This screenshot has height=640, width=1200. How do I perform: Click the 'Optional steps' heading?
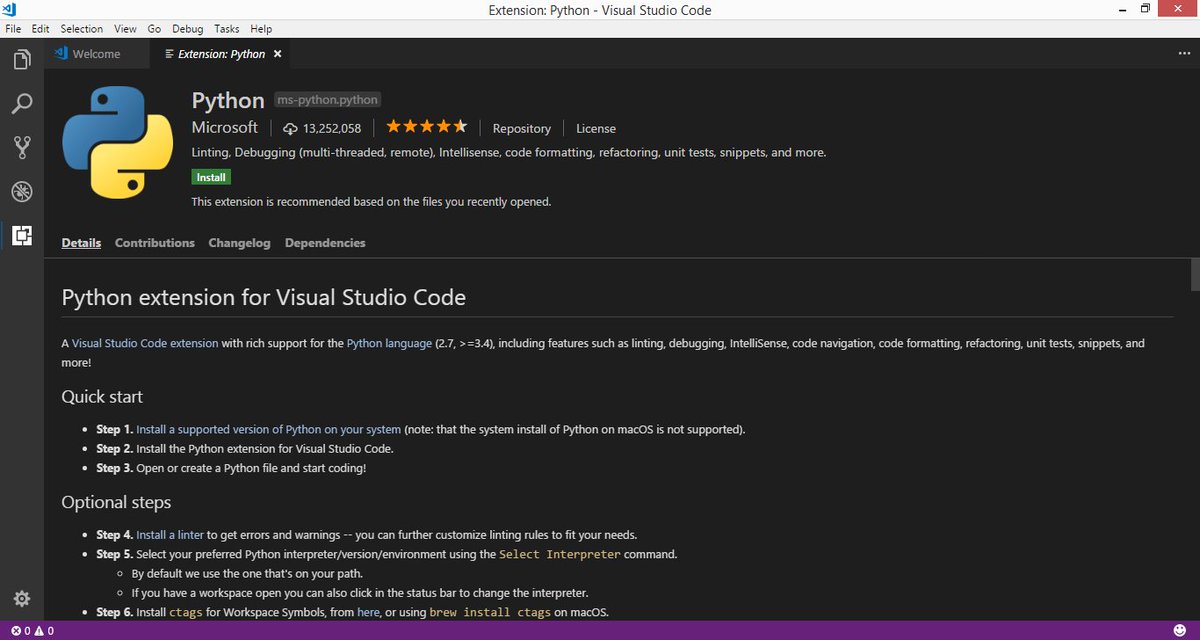tap(116, 502)
